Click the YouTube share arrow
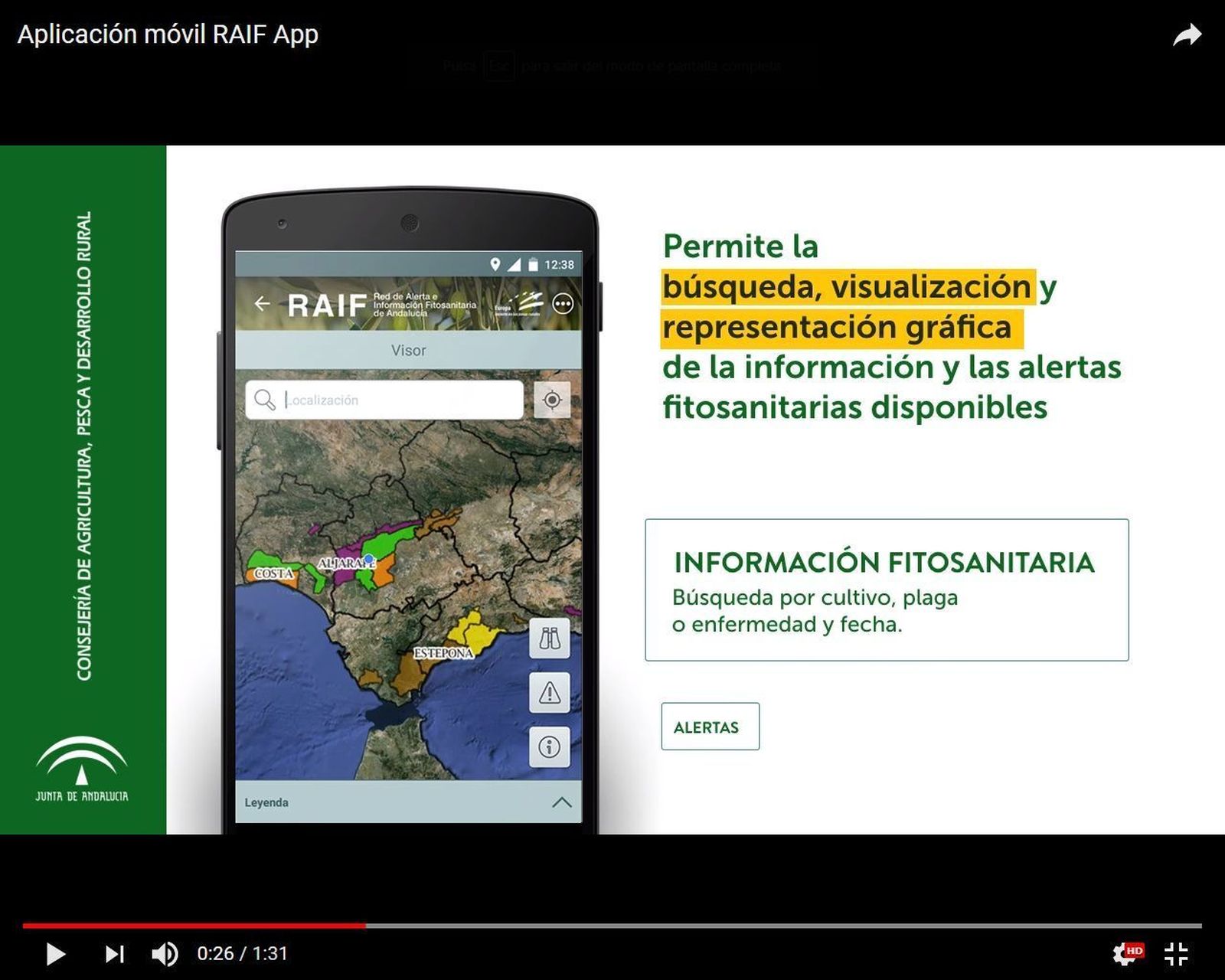The height and width of the screenshot is (980, 1225). (1189, 34)
